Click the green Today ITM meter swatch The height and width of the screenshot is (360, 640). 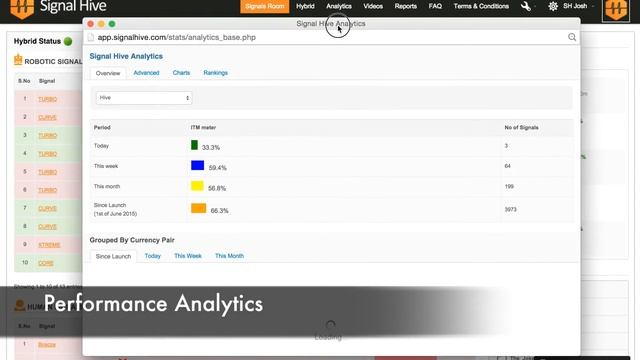(x=194, y=145)
